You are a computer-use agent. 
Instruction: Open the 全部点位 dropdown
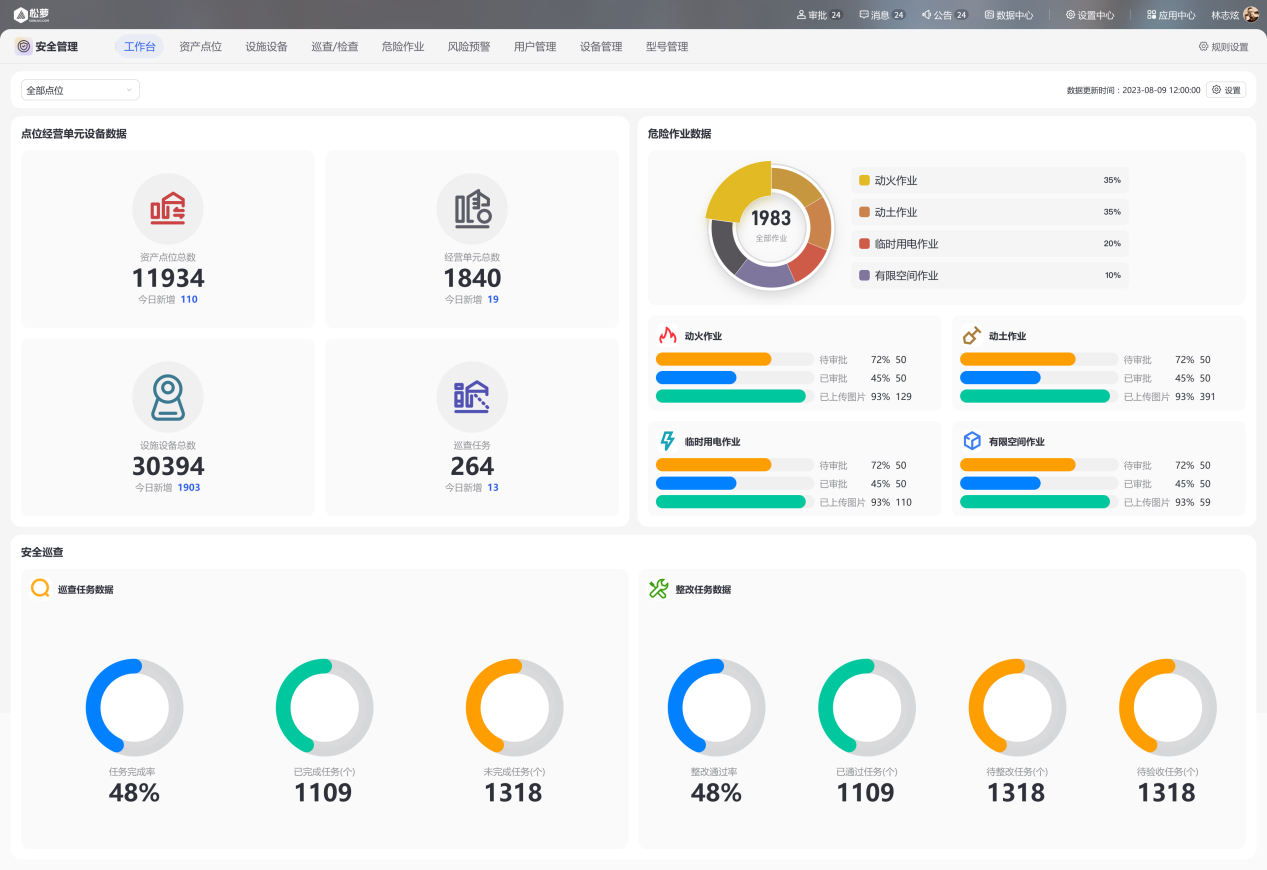[x=80, y=90]
